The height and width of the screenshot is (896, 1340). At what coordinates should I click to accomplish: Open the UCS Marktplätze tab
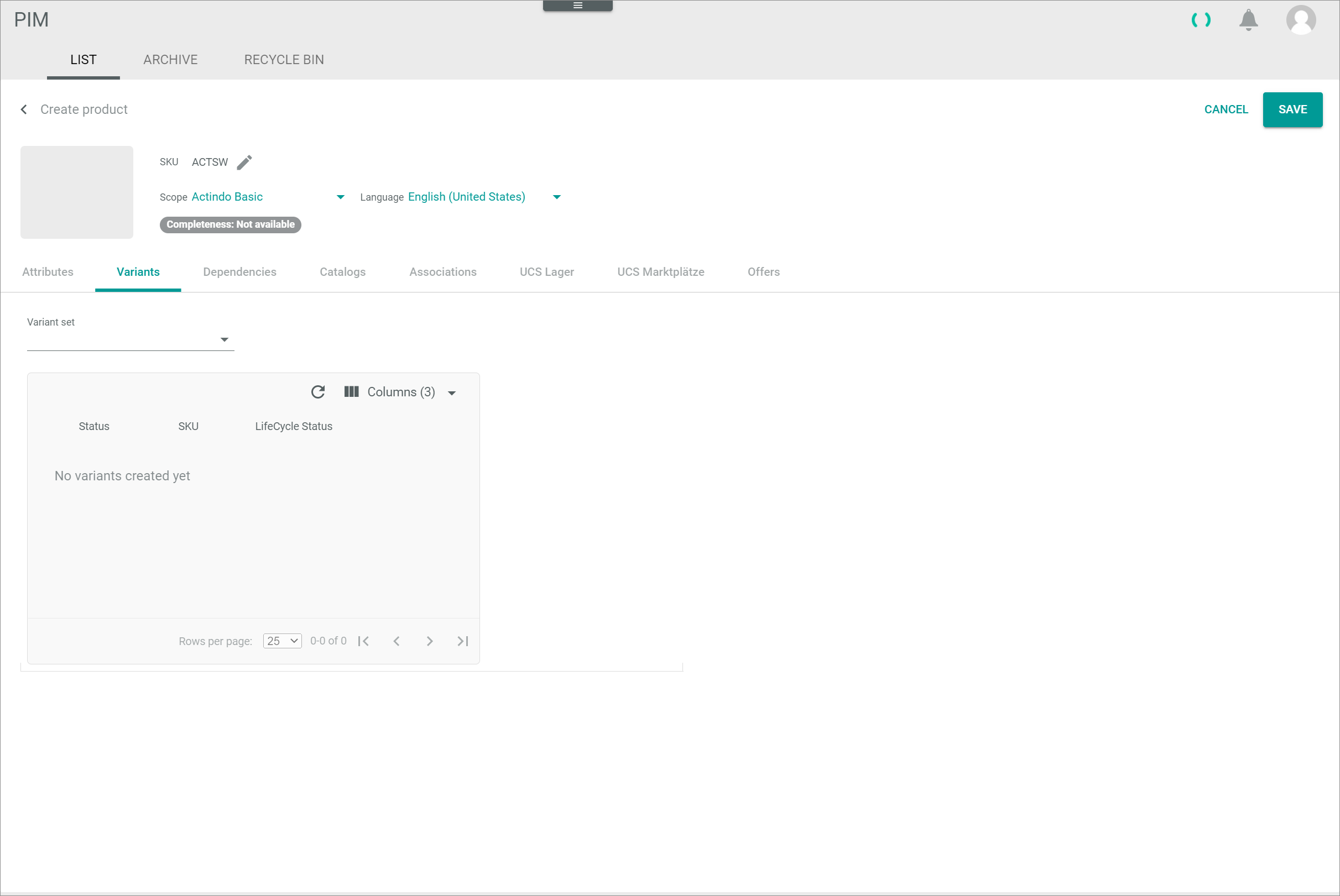[661, 272]
